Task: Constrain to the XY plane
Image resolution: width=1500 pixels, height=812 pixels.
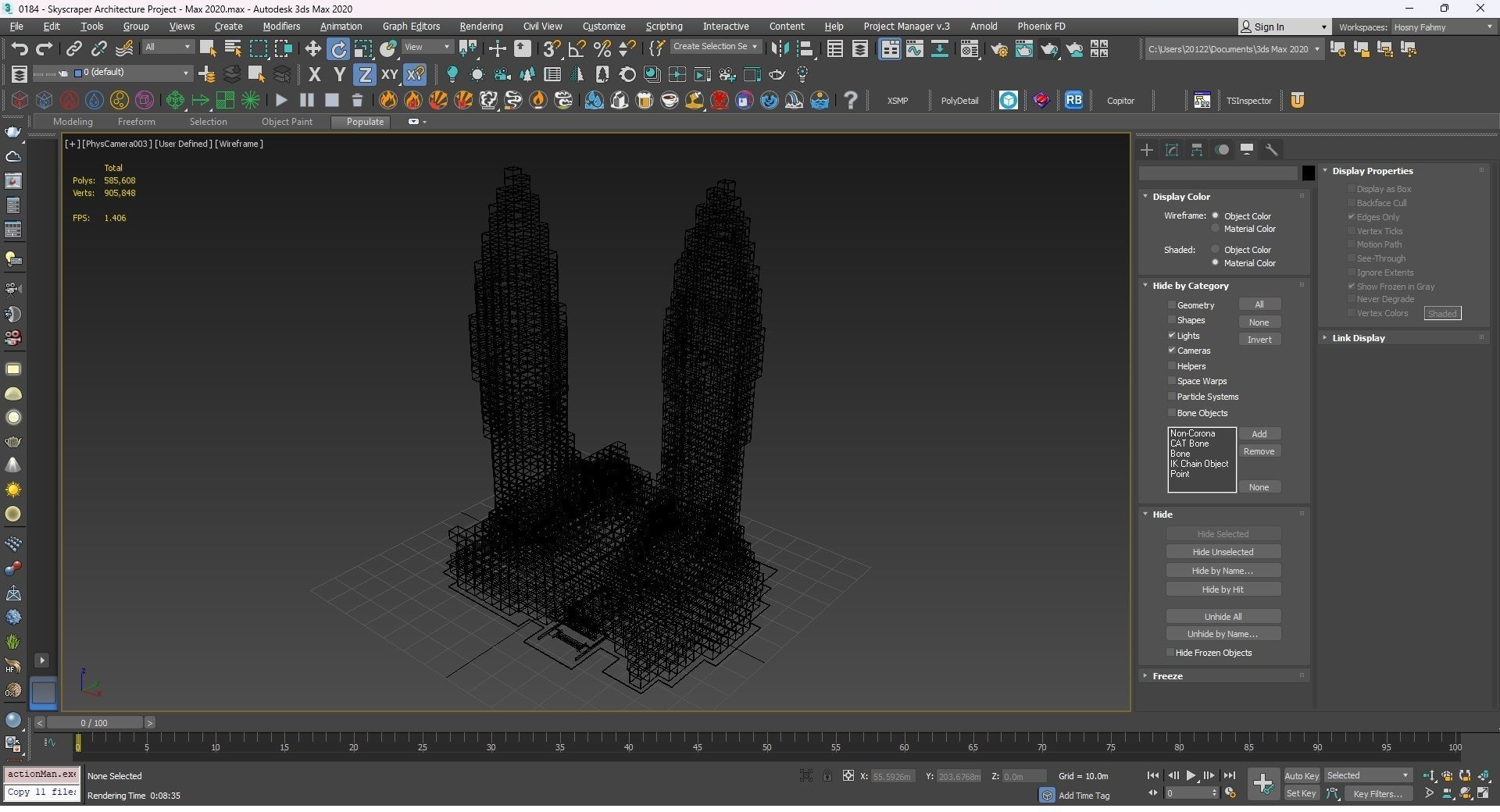Action: (x=389, y=75)
